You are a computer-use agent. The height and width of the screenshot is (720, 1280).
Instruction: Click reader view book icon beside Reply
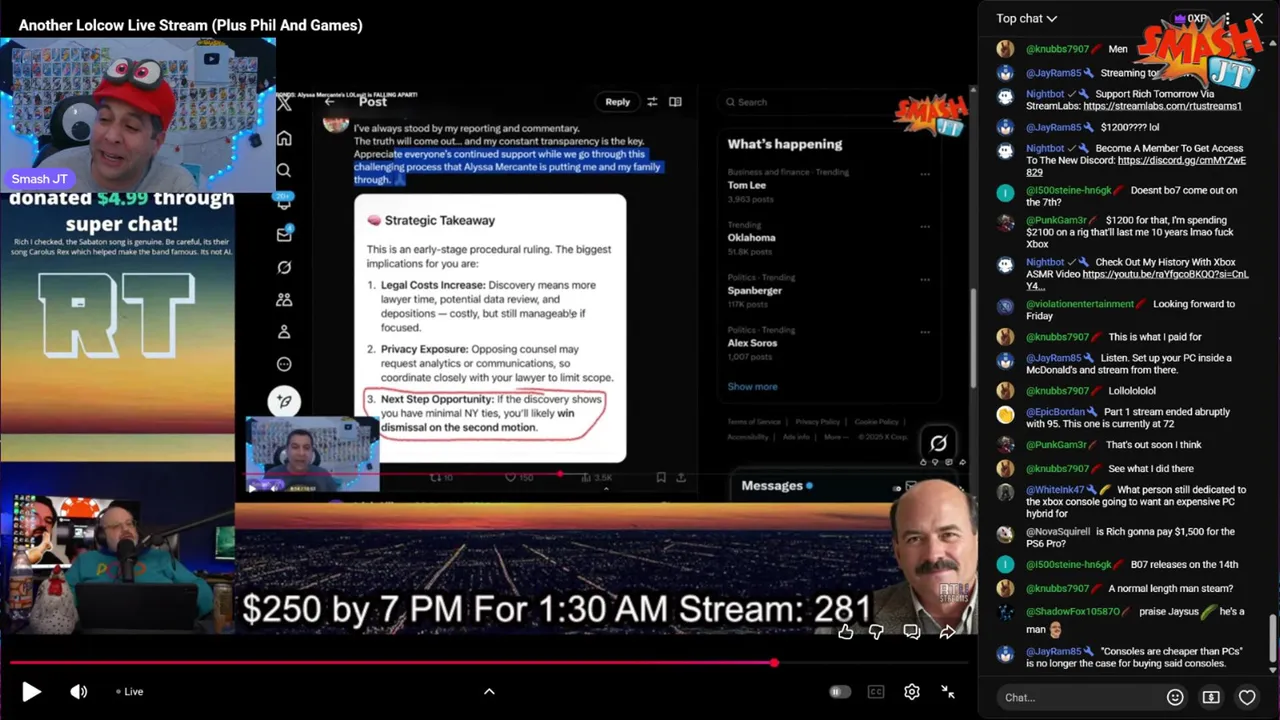click(675, 102)
